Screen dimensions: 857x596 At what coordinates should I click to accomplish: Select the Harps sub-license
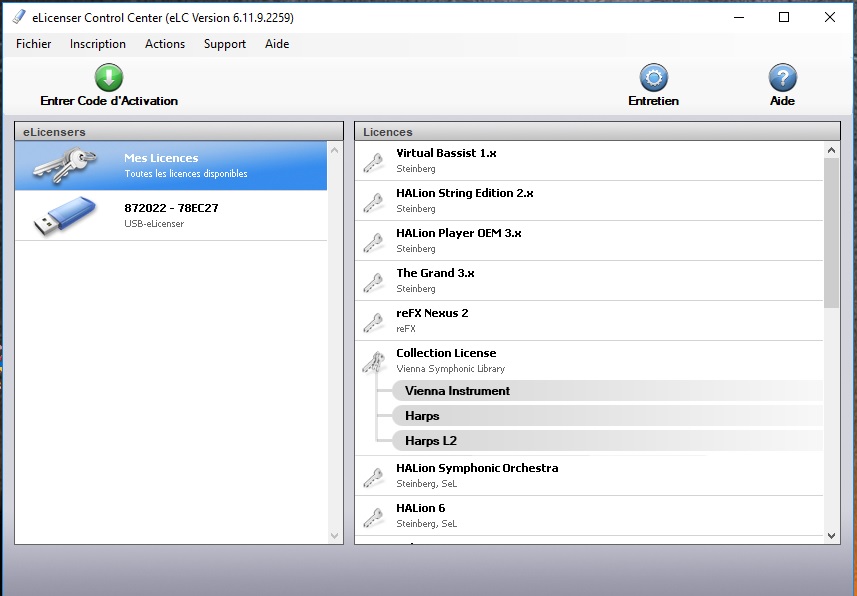coord(607,416)
